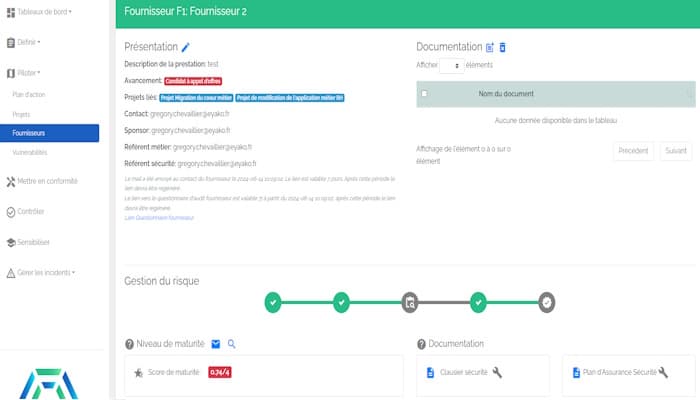Screen dimensions: 700x400
Task: Delete documents using trash icon
Action: [502, 47]
